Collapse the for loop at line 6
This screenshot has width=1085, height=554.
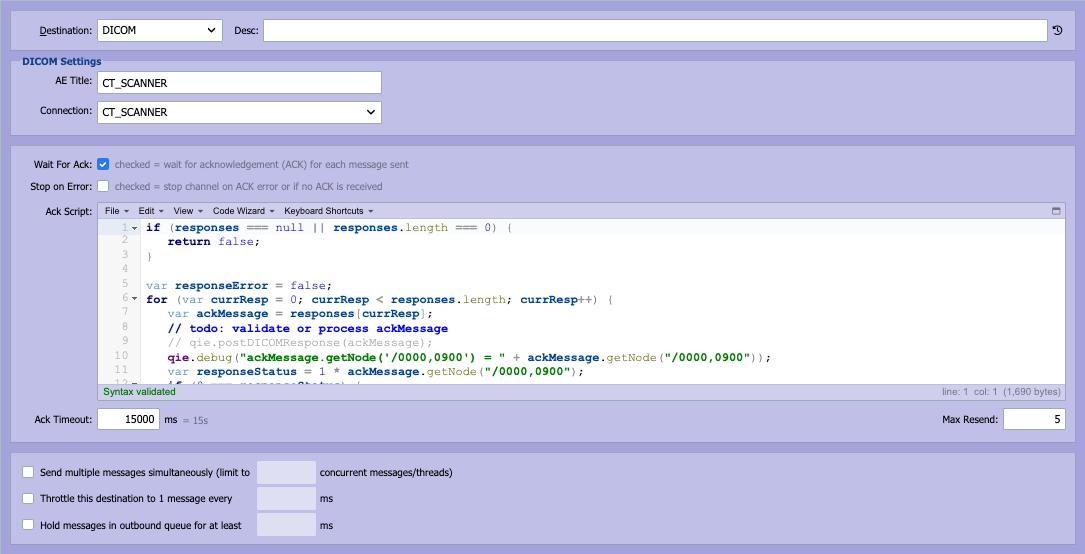click(134, 298)
